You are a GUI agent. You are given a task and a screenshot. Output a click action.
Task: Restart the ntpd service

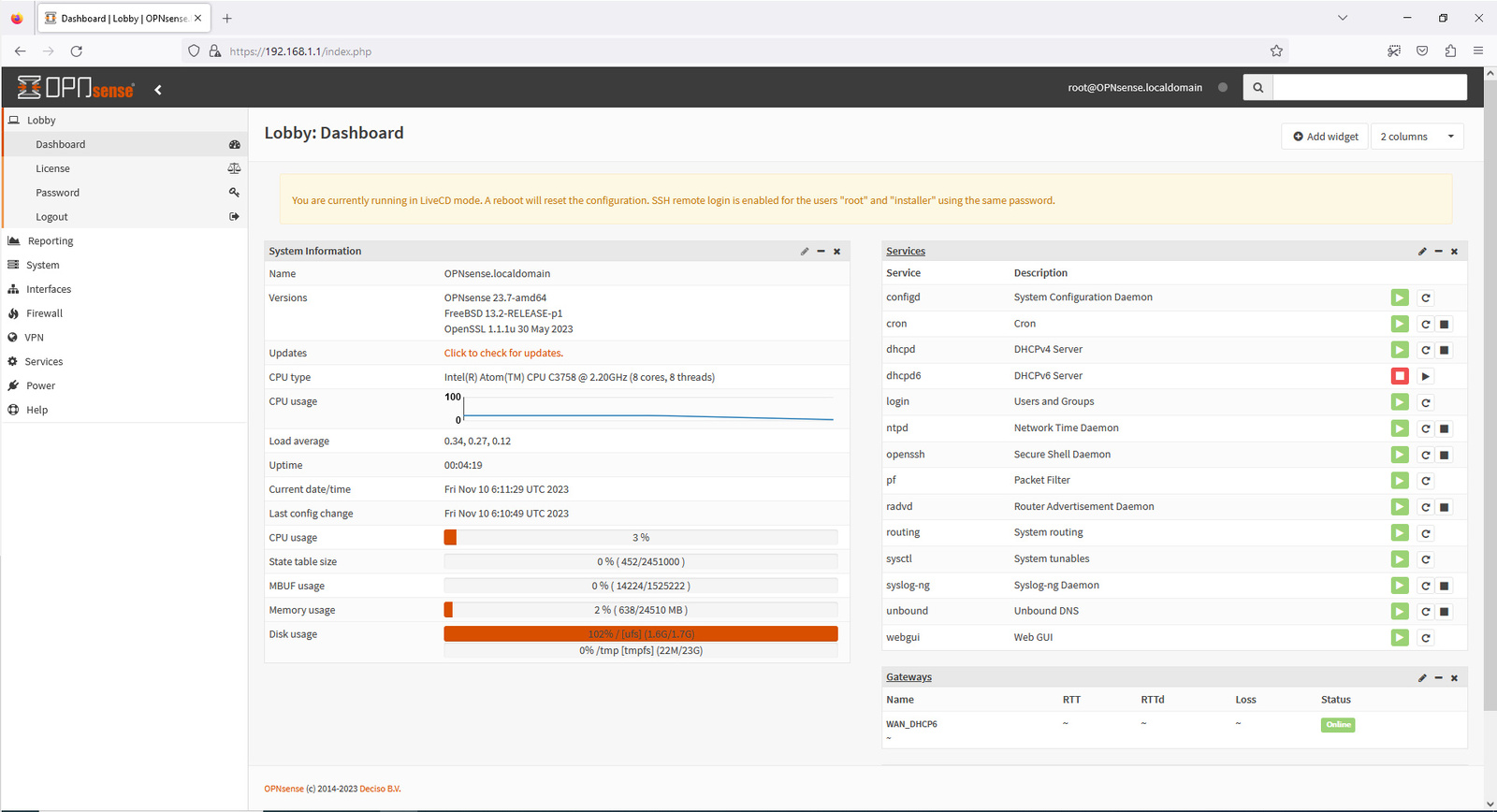1426,428
